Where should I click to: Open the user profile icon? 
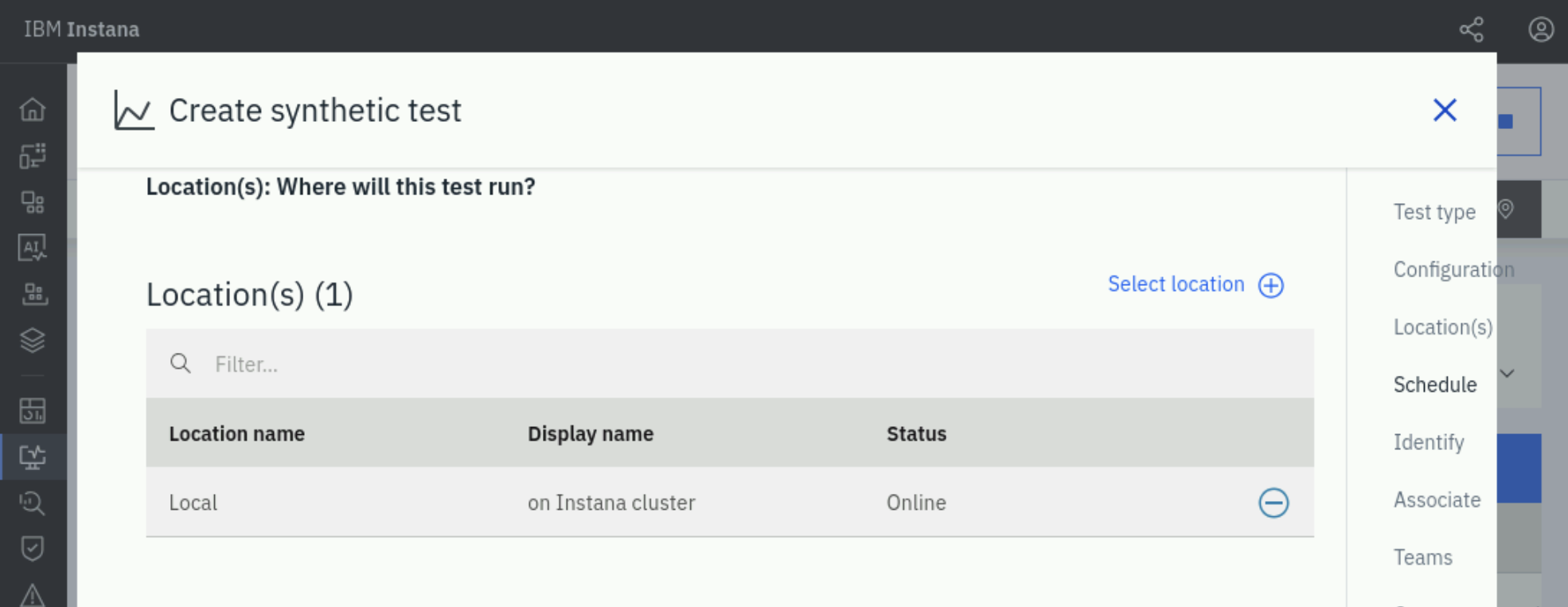(x=1541, y=30)
